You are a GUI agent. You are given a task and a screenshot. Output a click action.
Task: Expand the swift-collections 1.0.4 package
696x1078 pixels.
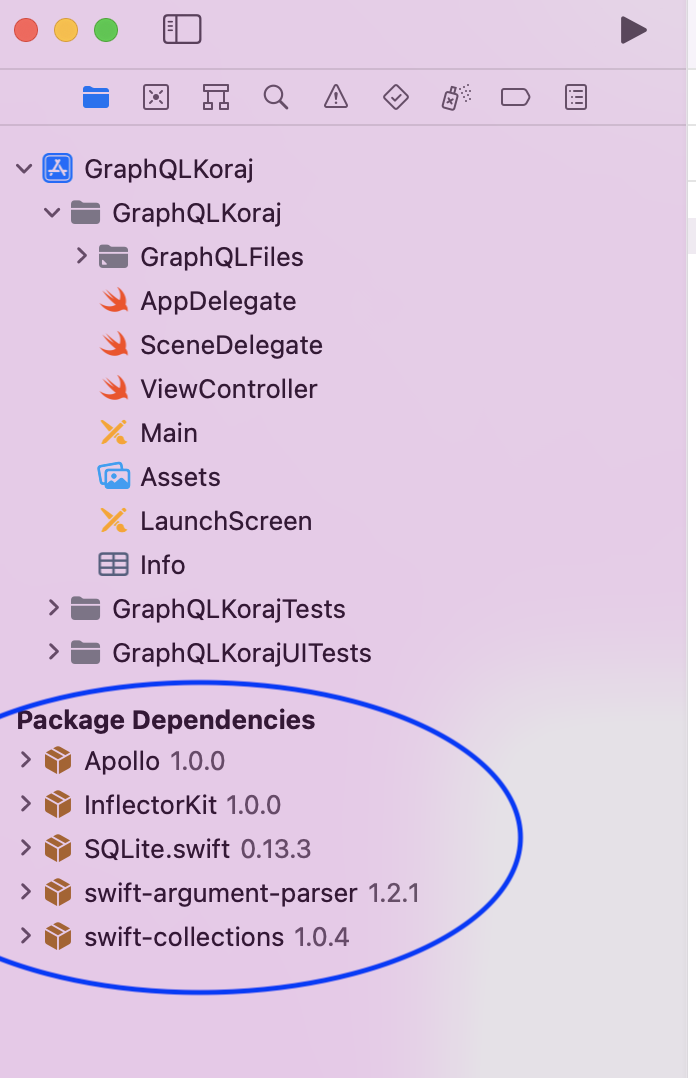coord(24,937)
